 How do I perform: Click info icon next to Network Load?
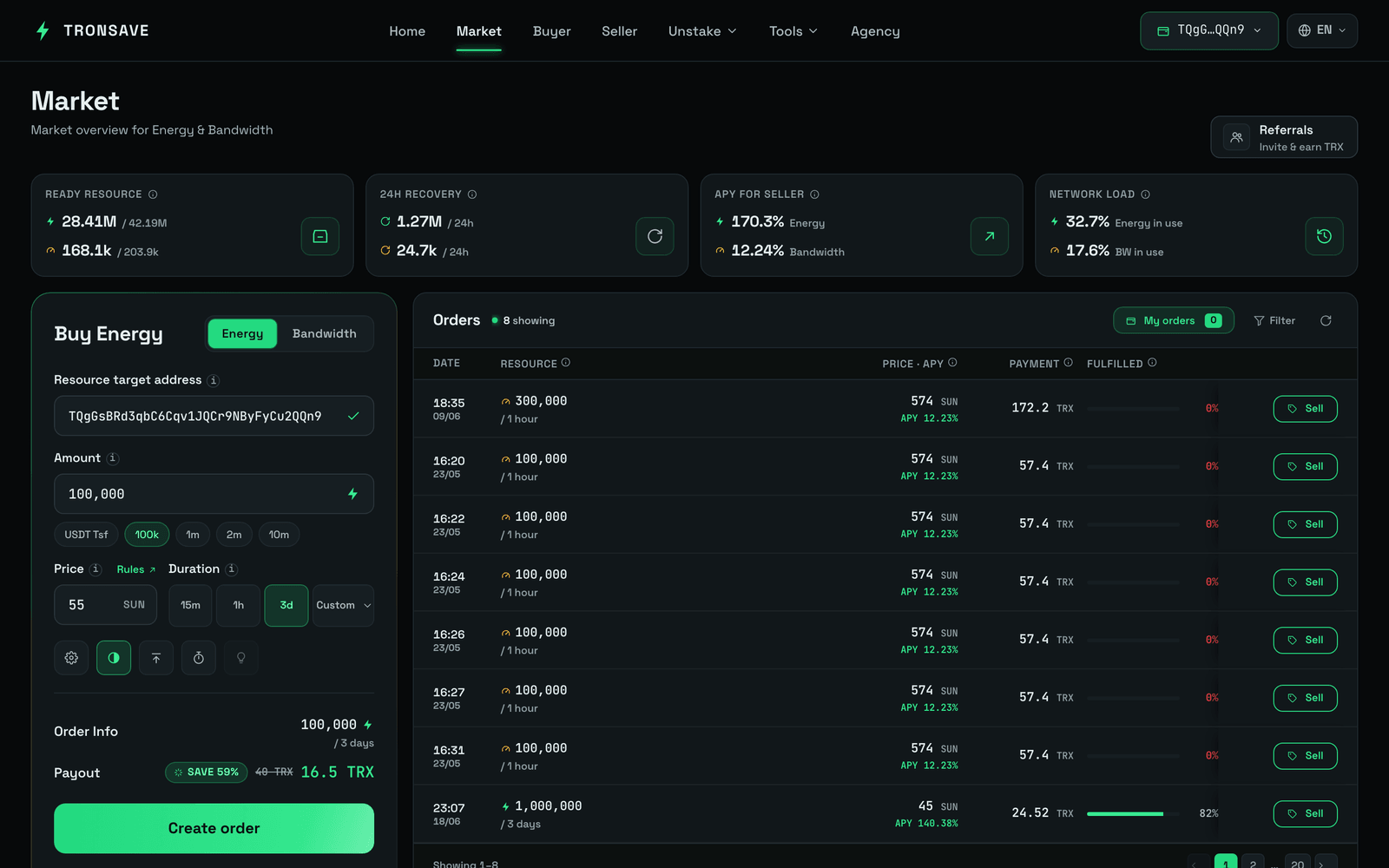pos(1145,194)
